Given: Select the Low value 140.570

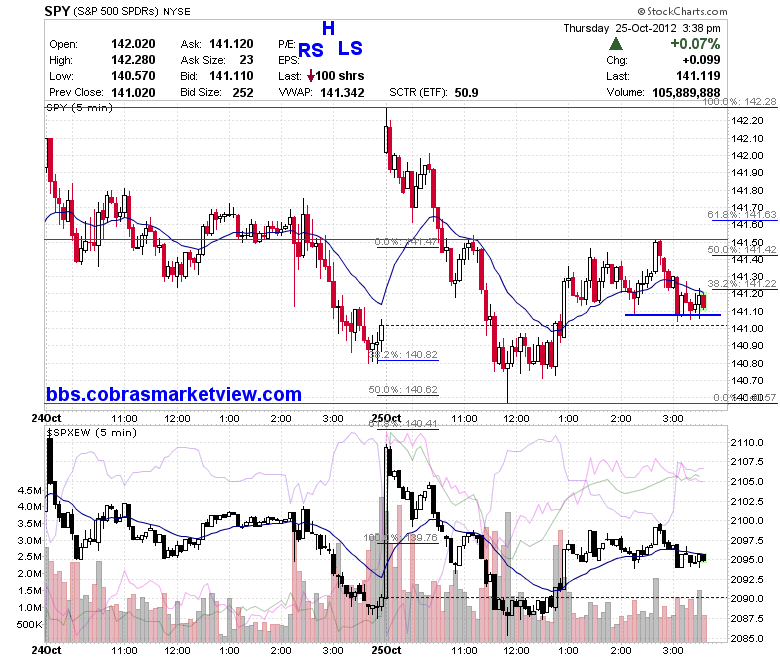Looking at the screenshot, I should [133, 76].
